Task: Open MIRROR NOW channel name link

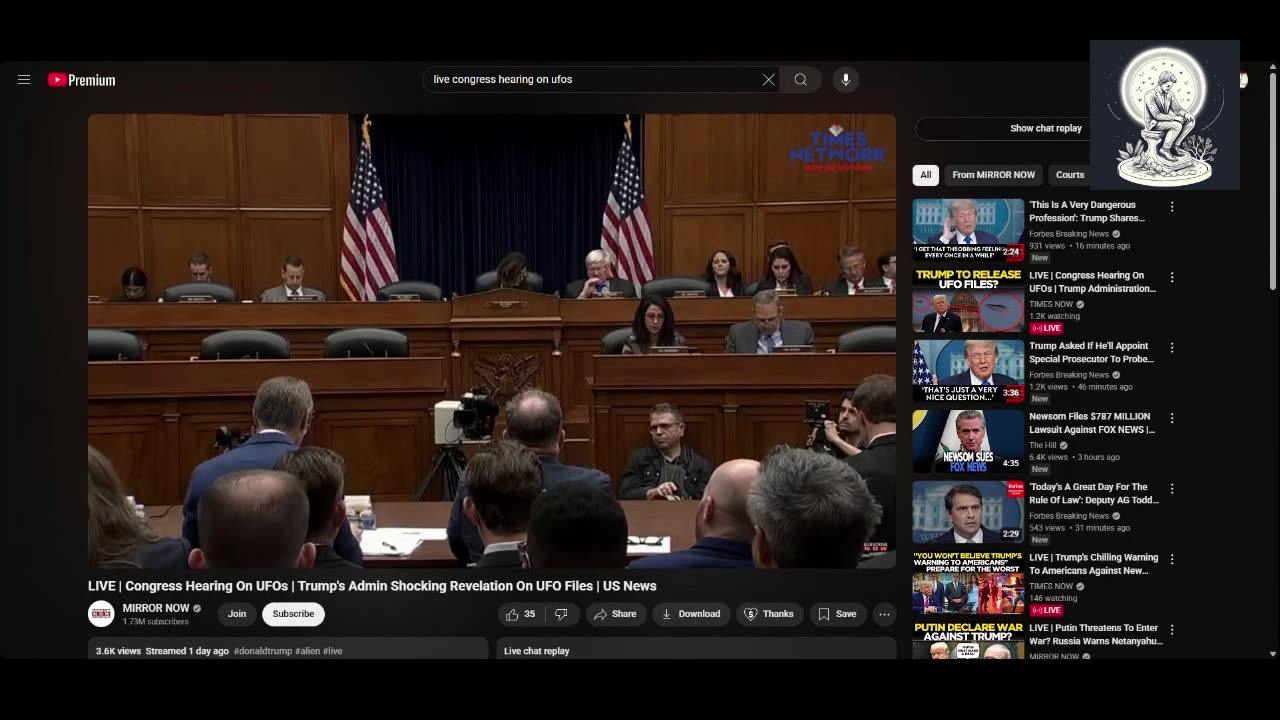Action: (156, 608)
